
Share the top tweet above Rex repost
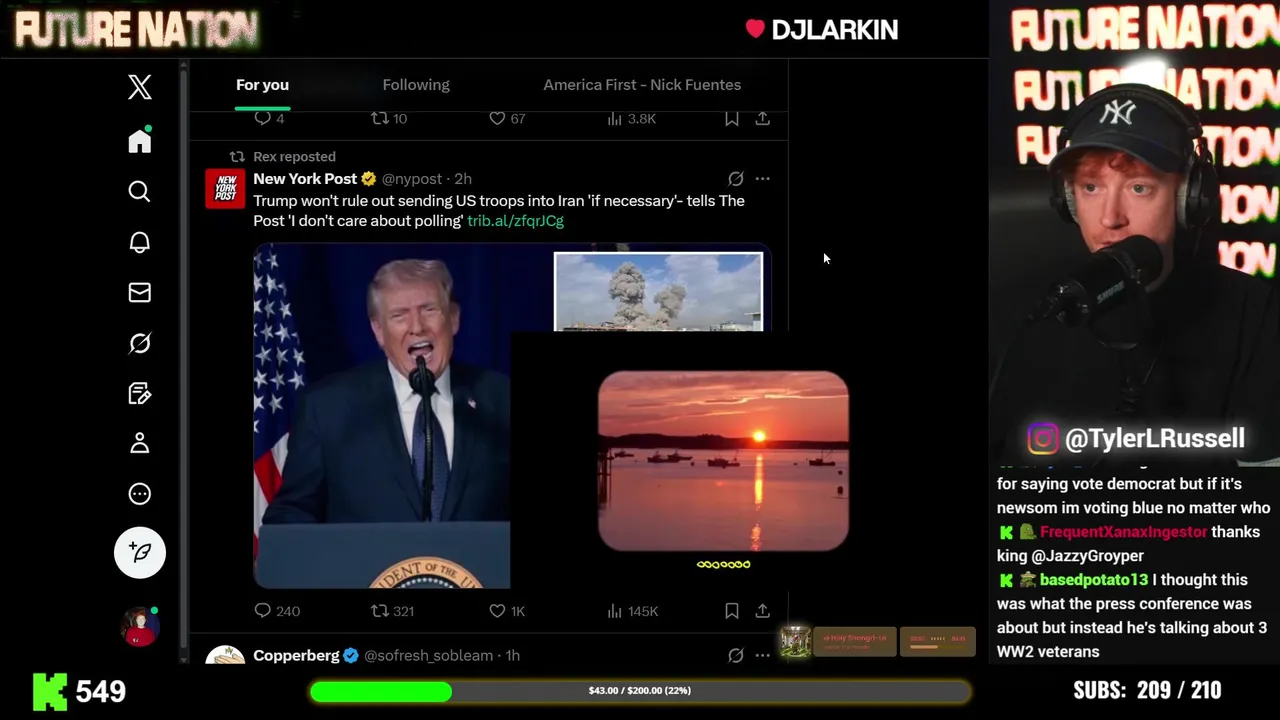(x=763, y=119)
